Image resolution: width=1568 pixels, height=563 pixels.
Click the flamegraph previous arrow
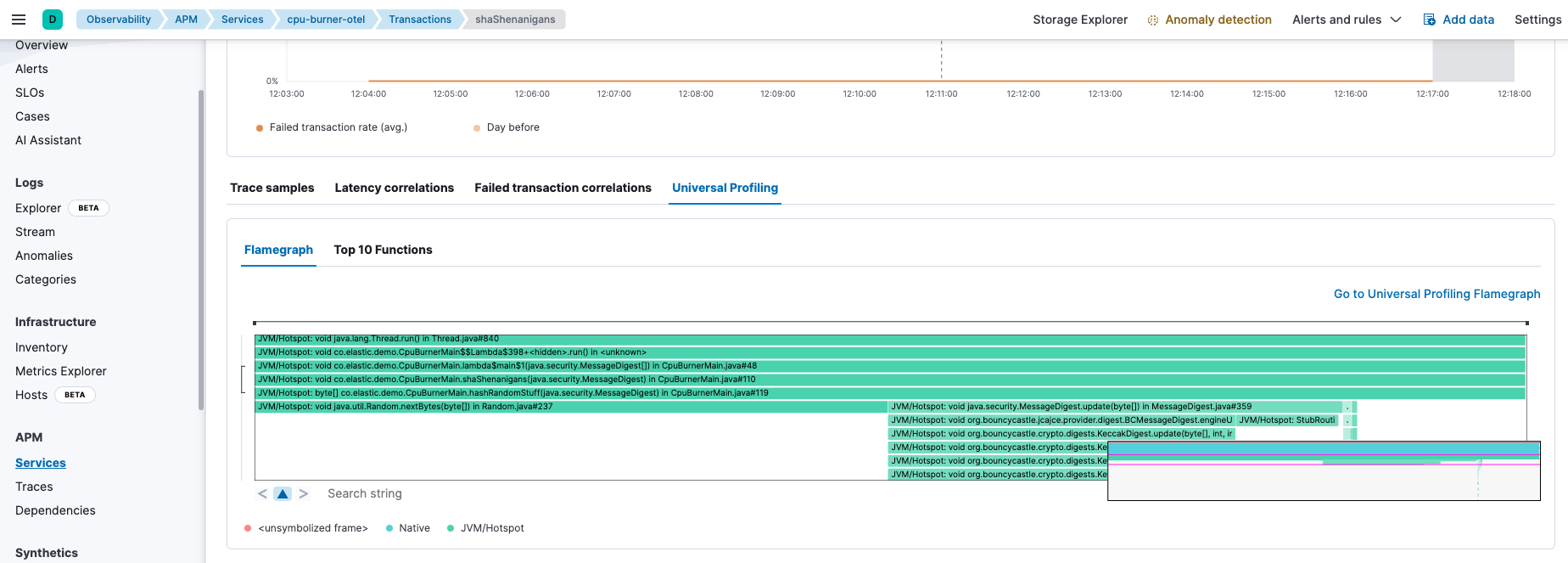263,493
